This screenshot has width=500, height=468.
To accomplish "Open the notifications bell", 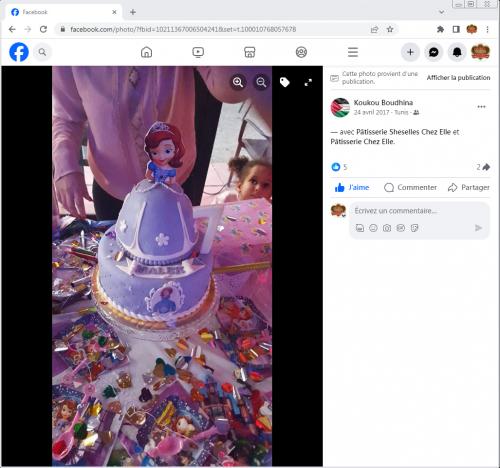I will pos(457,52).
